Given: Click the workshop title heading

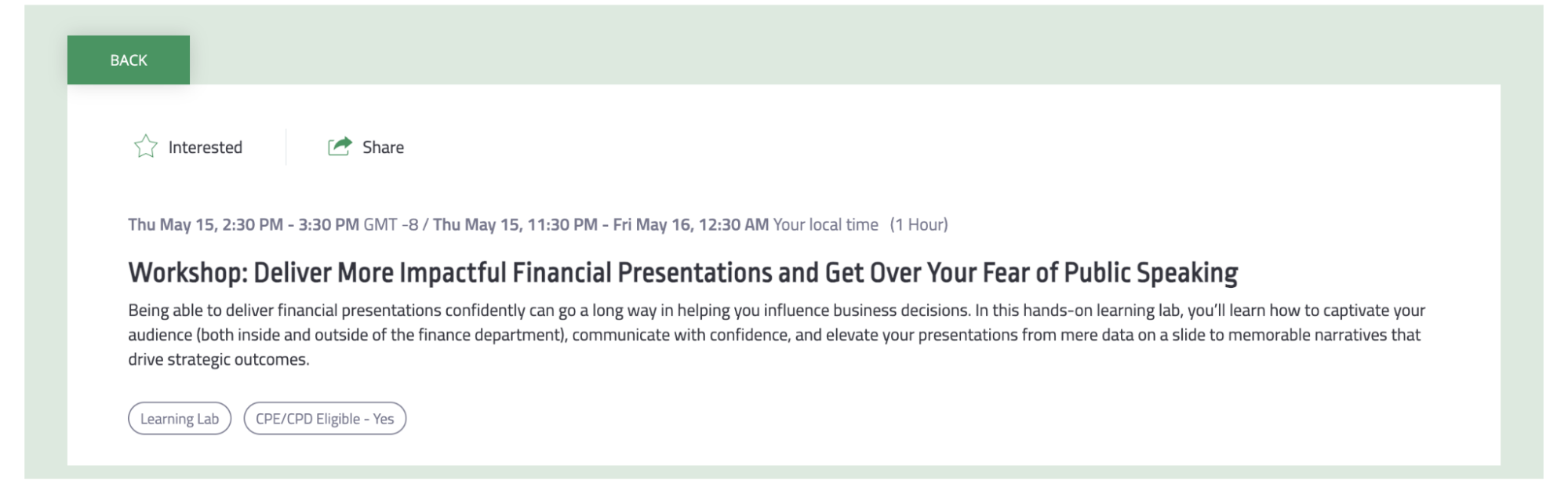Looking at the screenshot, I should tap(682, 272).
